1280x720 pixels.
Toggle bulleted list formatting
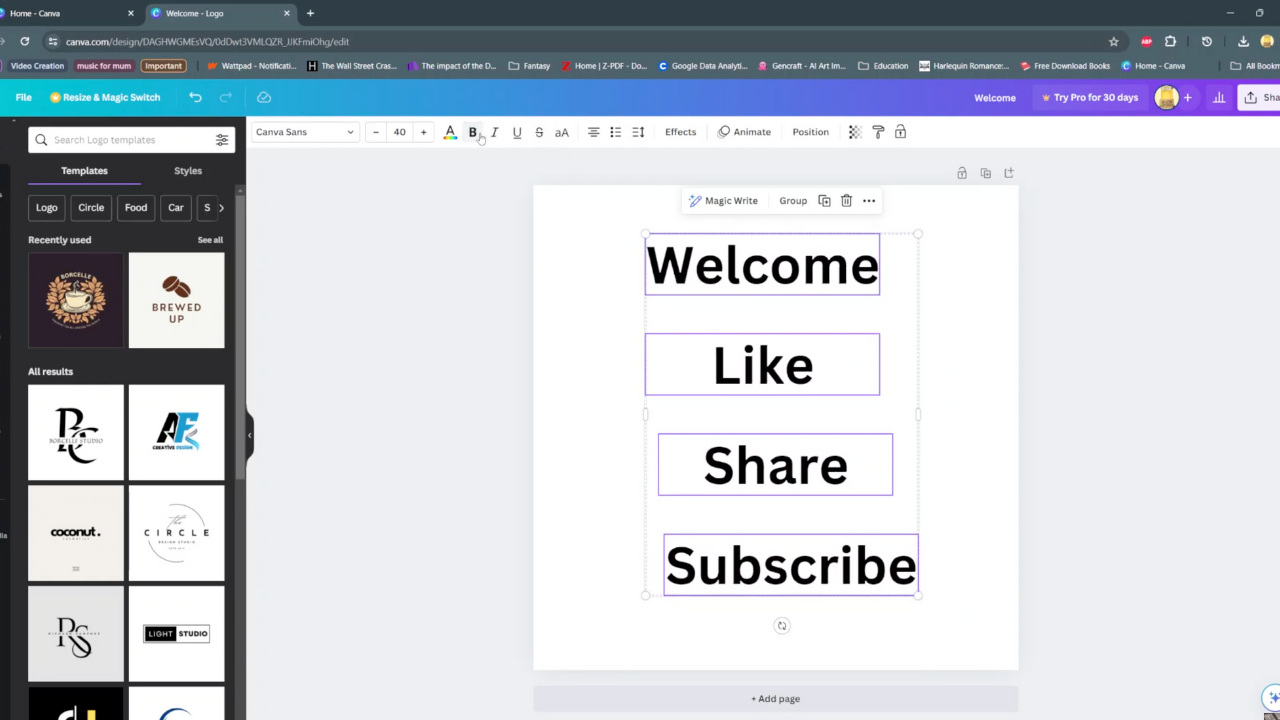point(615,132)
